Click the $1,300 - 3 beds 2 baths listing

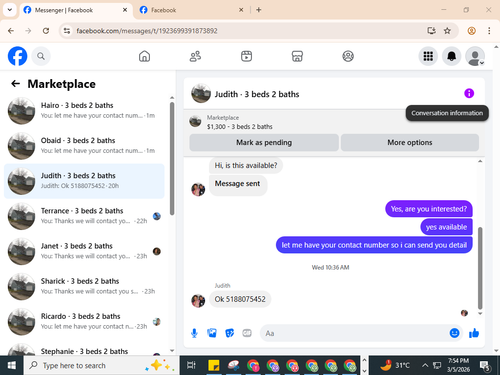coord(240,127)
